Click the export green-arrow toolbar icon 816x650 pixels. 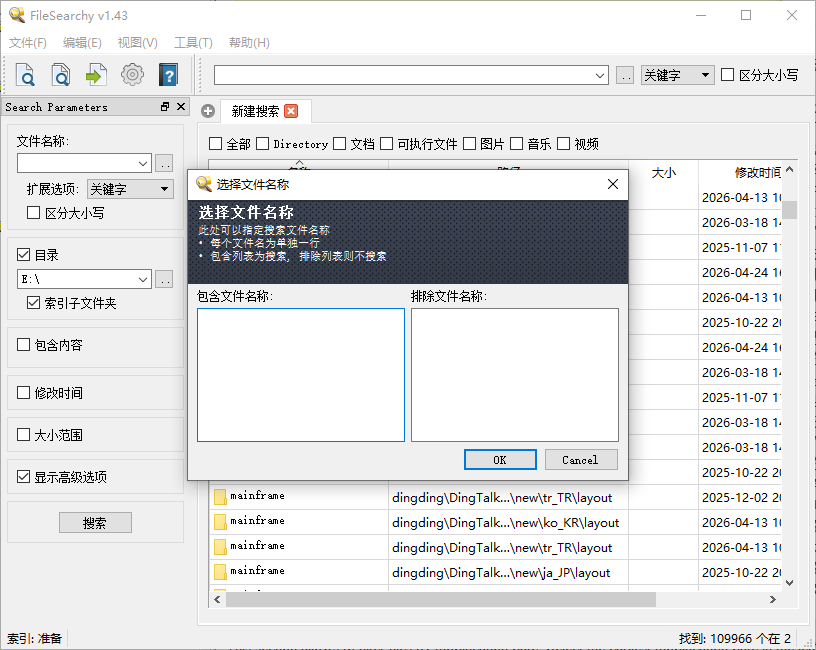pos(96,75)
